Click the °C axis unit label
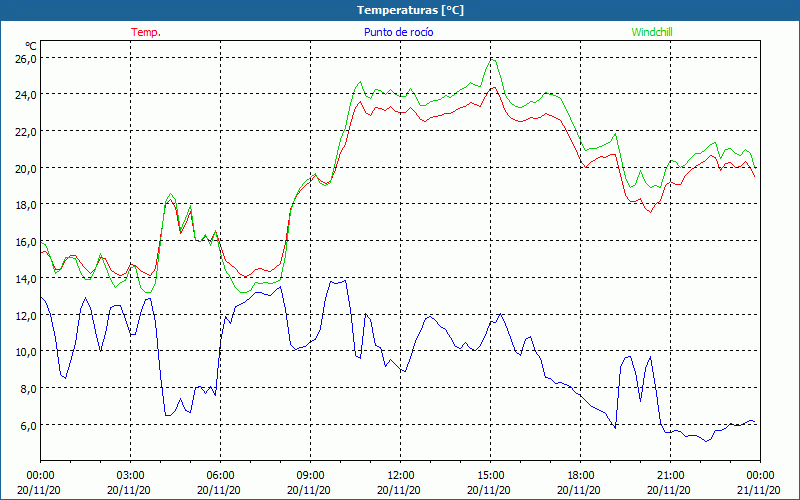The height and width of the screenshot is (500, 800). pos(31,46)
